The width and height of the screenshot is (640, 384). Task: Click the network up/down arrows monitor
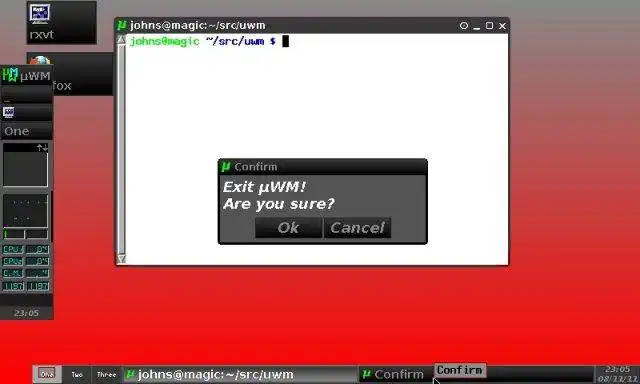click(x=25, y=165)
